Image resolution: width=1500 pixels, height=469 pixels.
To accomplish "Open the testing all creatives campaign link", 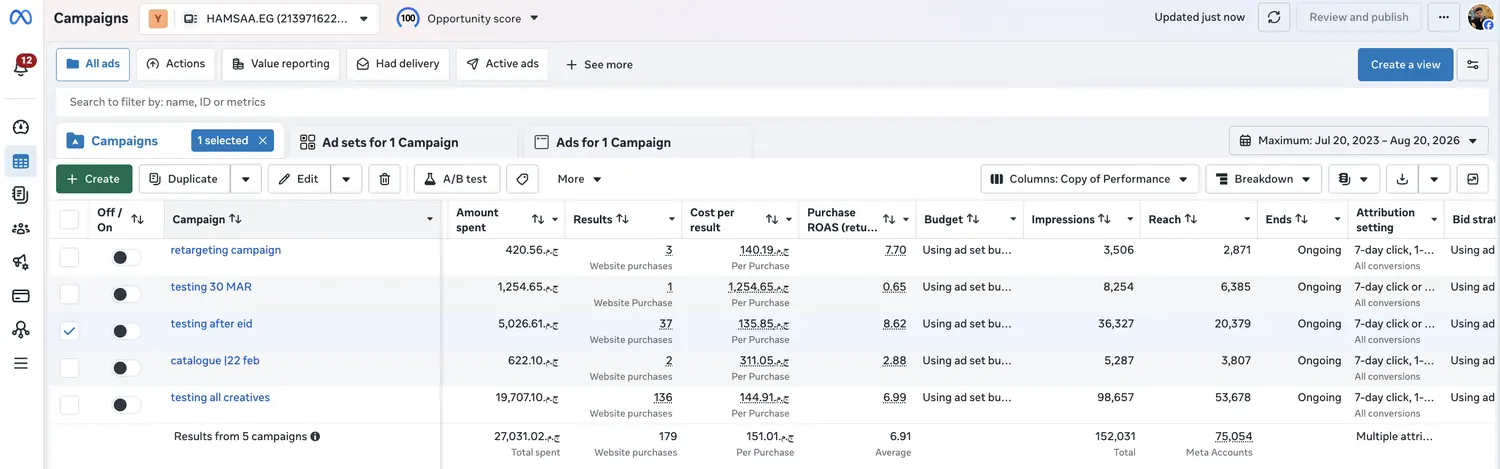I will [220, 397].
